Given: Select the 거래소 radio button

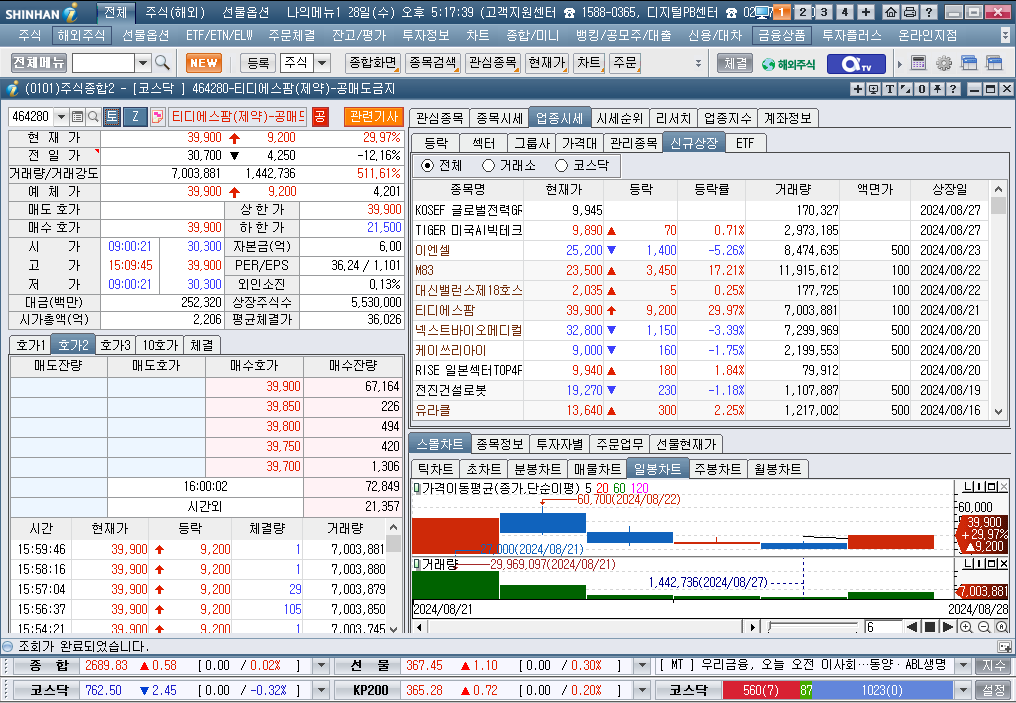Looking at the screenshot, I should (x=489, y=165).
